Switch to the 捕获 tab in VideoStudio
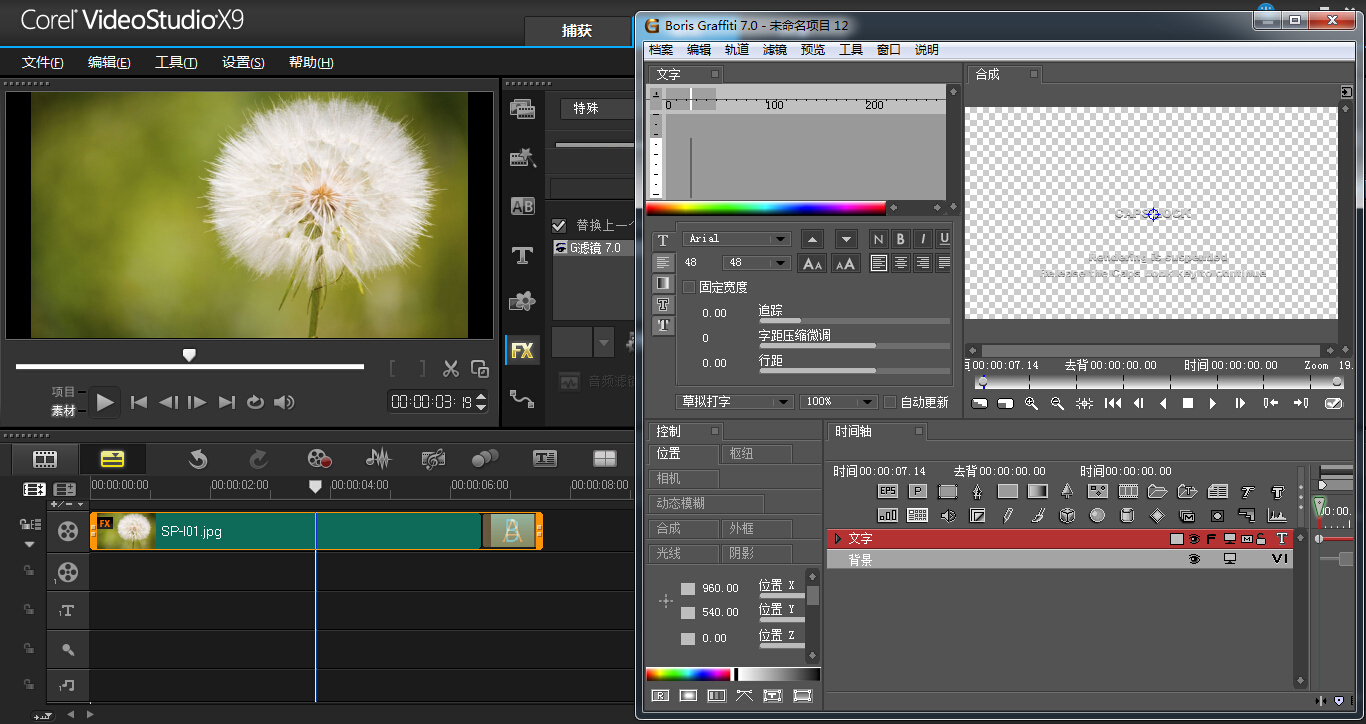 (x=577, y=31)
